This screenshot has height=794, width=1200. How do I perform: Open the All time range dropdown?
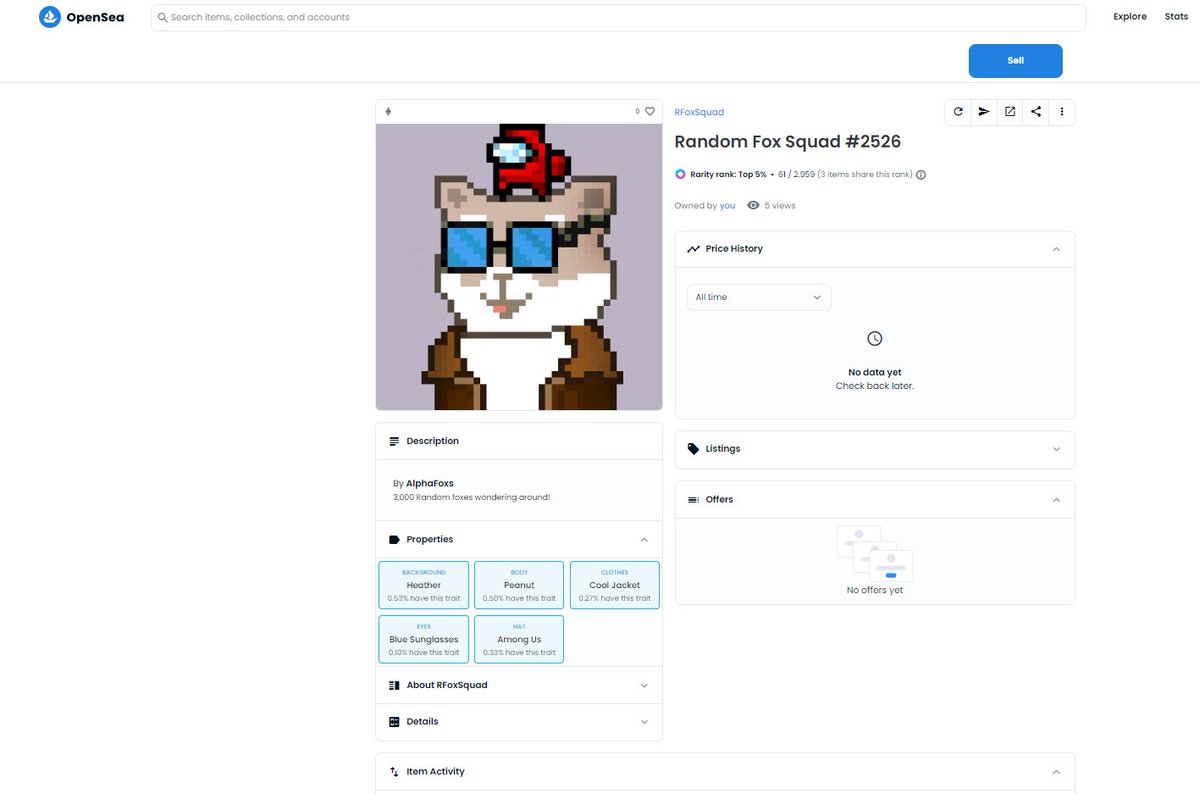click(758, 297)
